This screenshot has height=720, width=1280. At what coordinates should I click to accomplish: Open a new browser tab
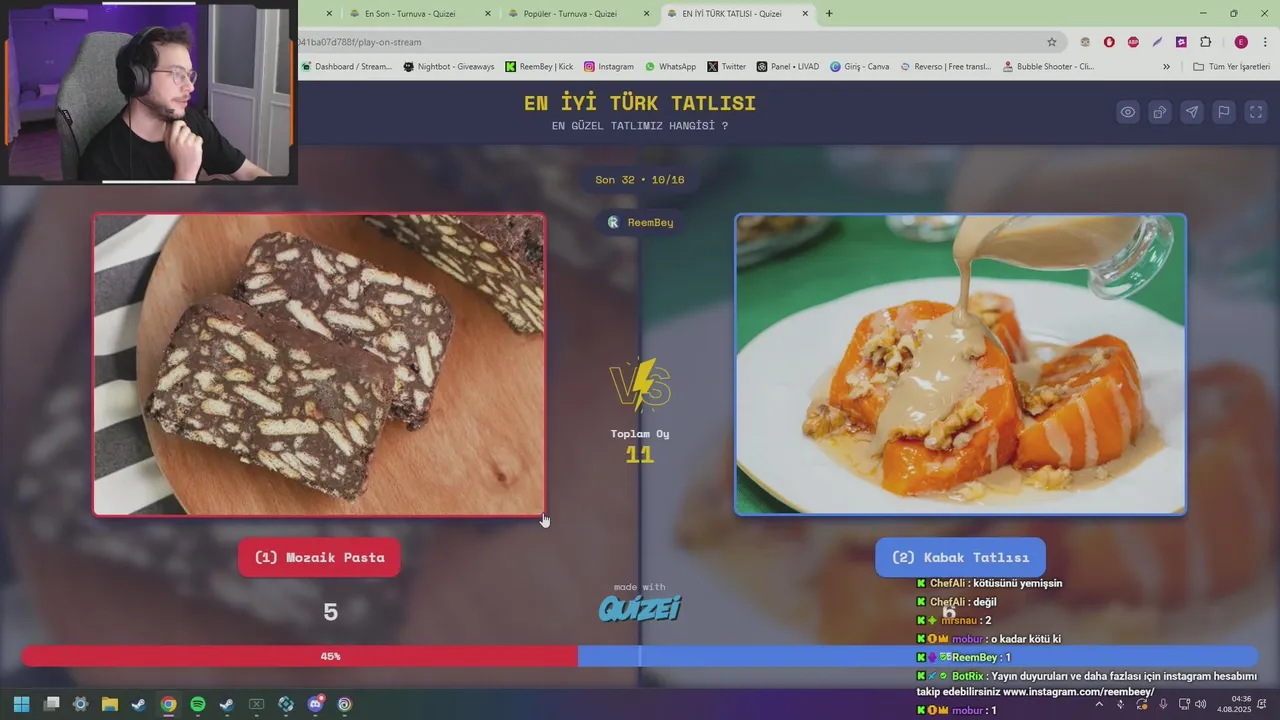click(x=829, y=14)
